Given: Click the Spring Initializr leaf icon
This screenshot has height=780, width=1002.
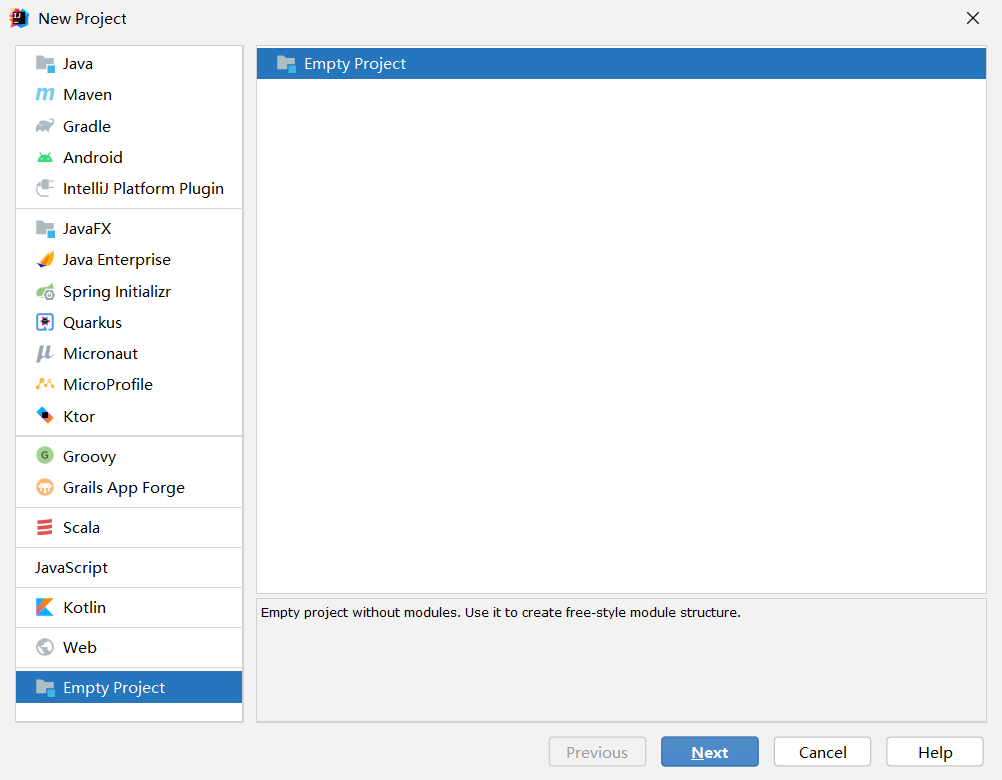Looking at the screenshot, I should (x=45, y=292).
